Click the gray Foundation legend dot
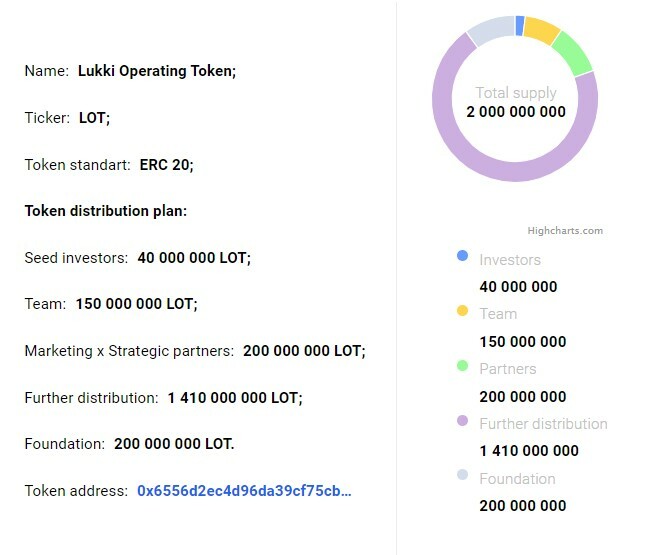This screenshot has height=555, width=666. [462, 475]
